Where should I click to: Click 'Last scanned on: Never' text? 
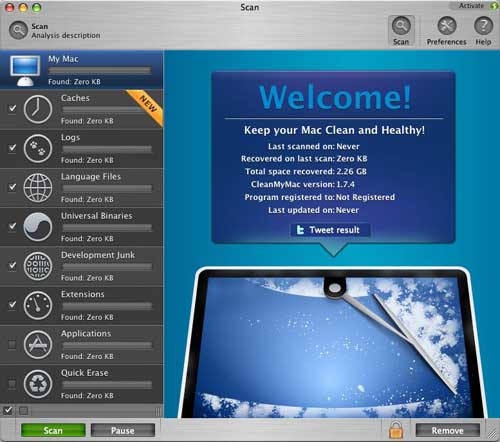coord(314,146)
